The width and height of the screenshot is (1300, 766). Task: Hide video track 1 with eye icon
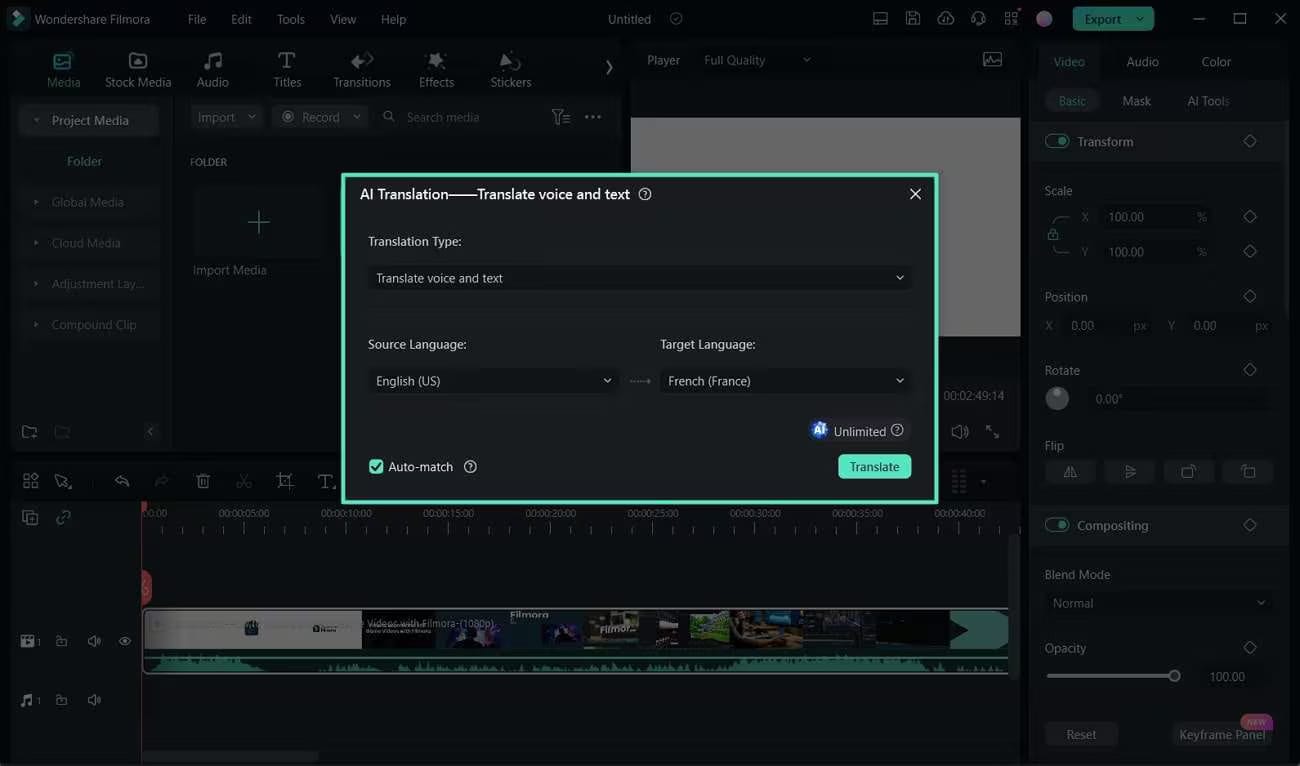[125, 641]
